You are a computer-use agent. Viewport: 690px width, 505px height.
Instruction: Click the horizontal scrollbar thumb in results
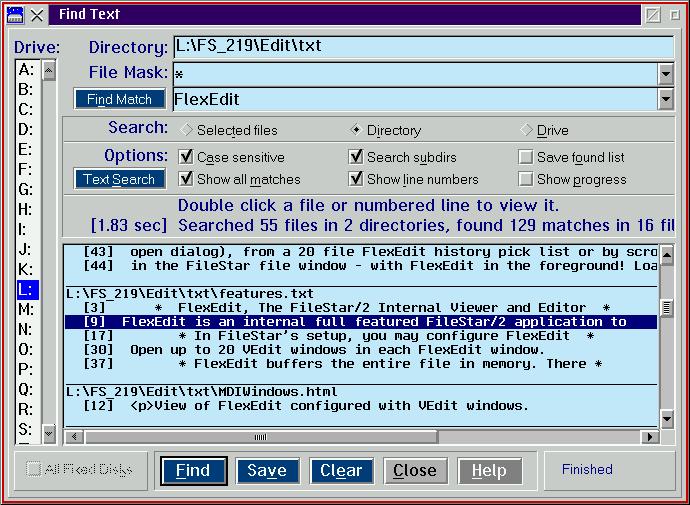[261, 437]
